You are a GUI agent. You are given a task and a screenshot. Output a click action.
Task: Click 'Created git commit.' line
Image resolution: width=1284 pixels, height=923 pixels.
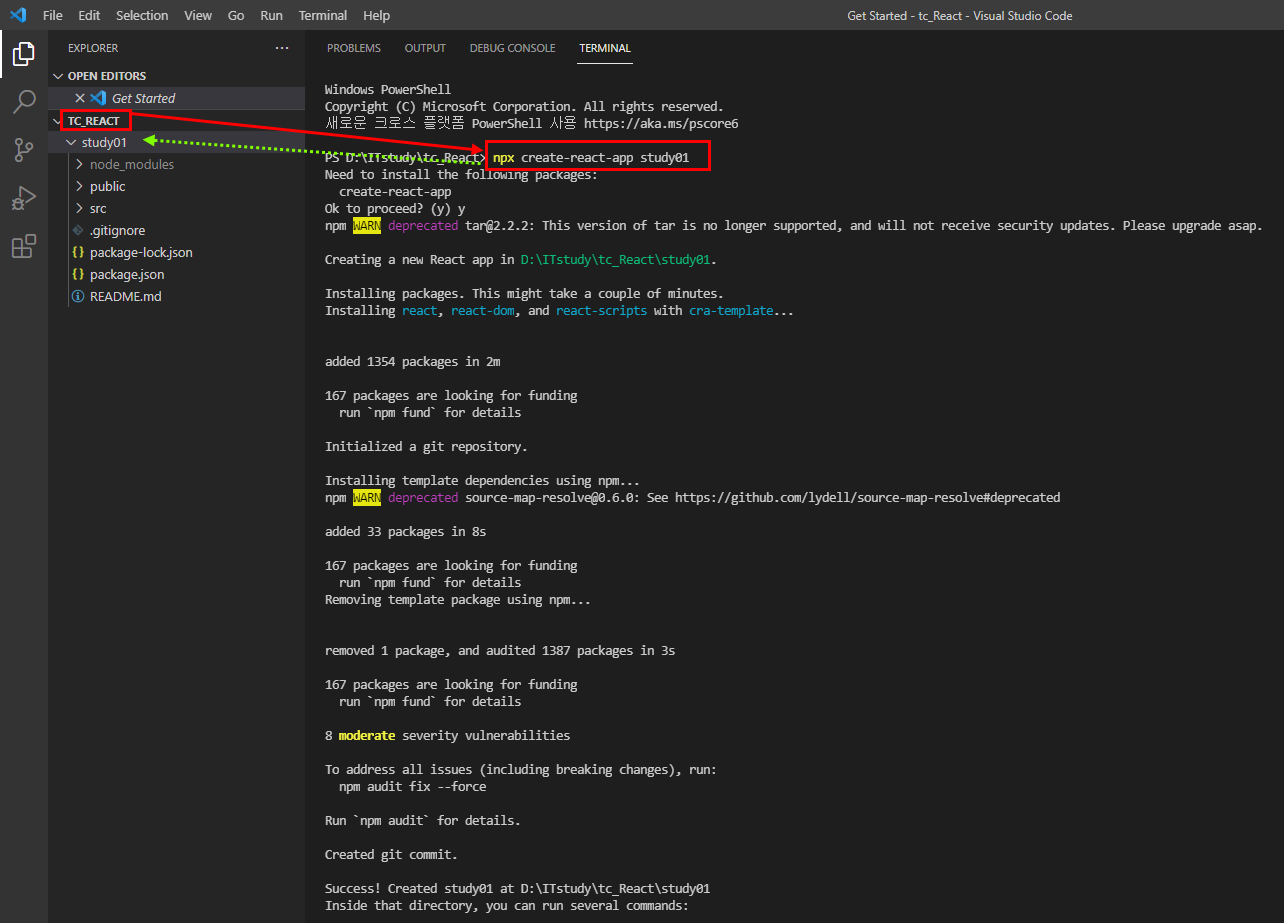(391, 854)
